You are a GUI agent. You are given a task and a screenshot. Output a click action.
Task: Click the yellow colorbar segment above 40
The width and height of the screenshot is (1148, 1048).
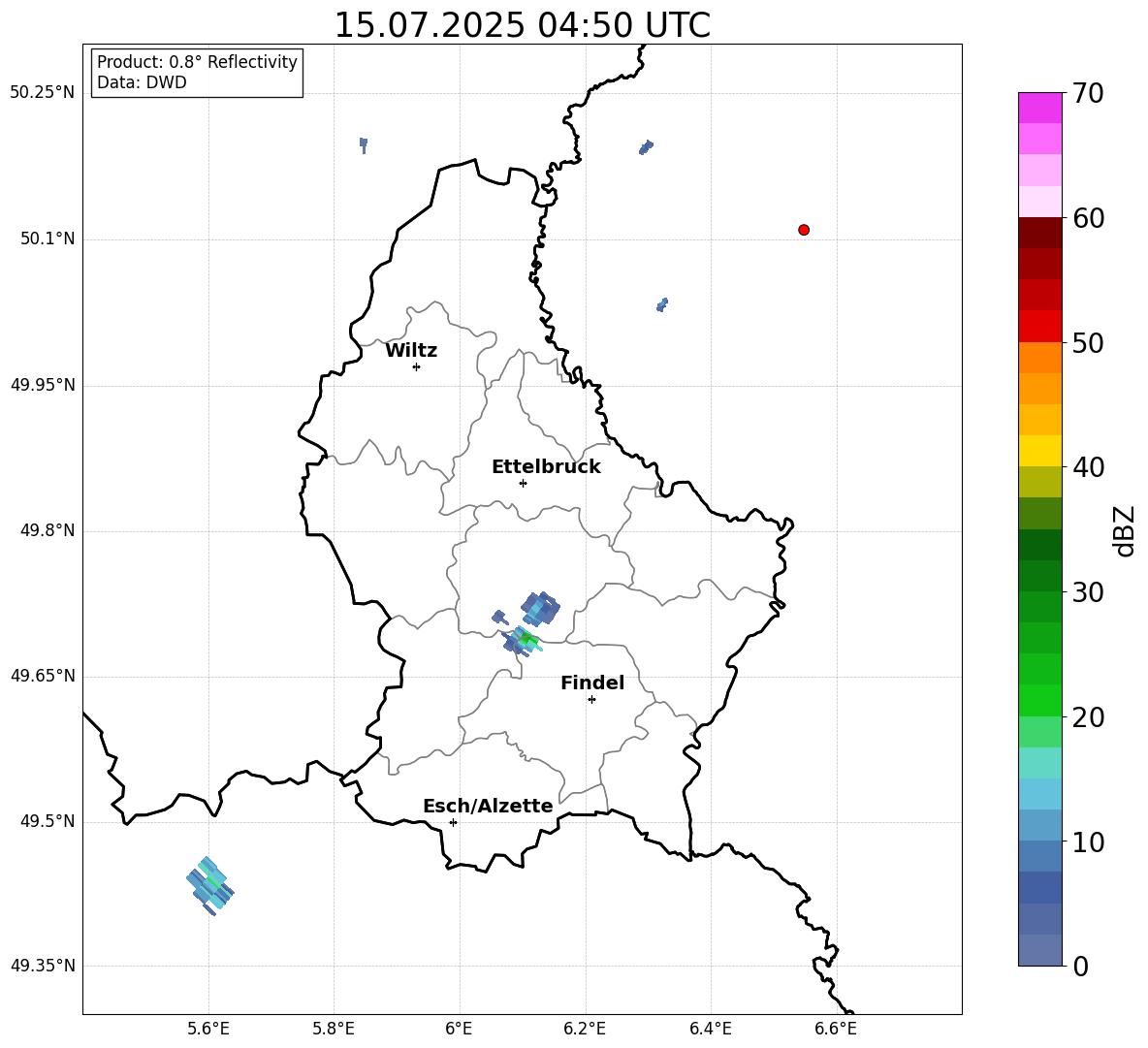[1040, 451]
